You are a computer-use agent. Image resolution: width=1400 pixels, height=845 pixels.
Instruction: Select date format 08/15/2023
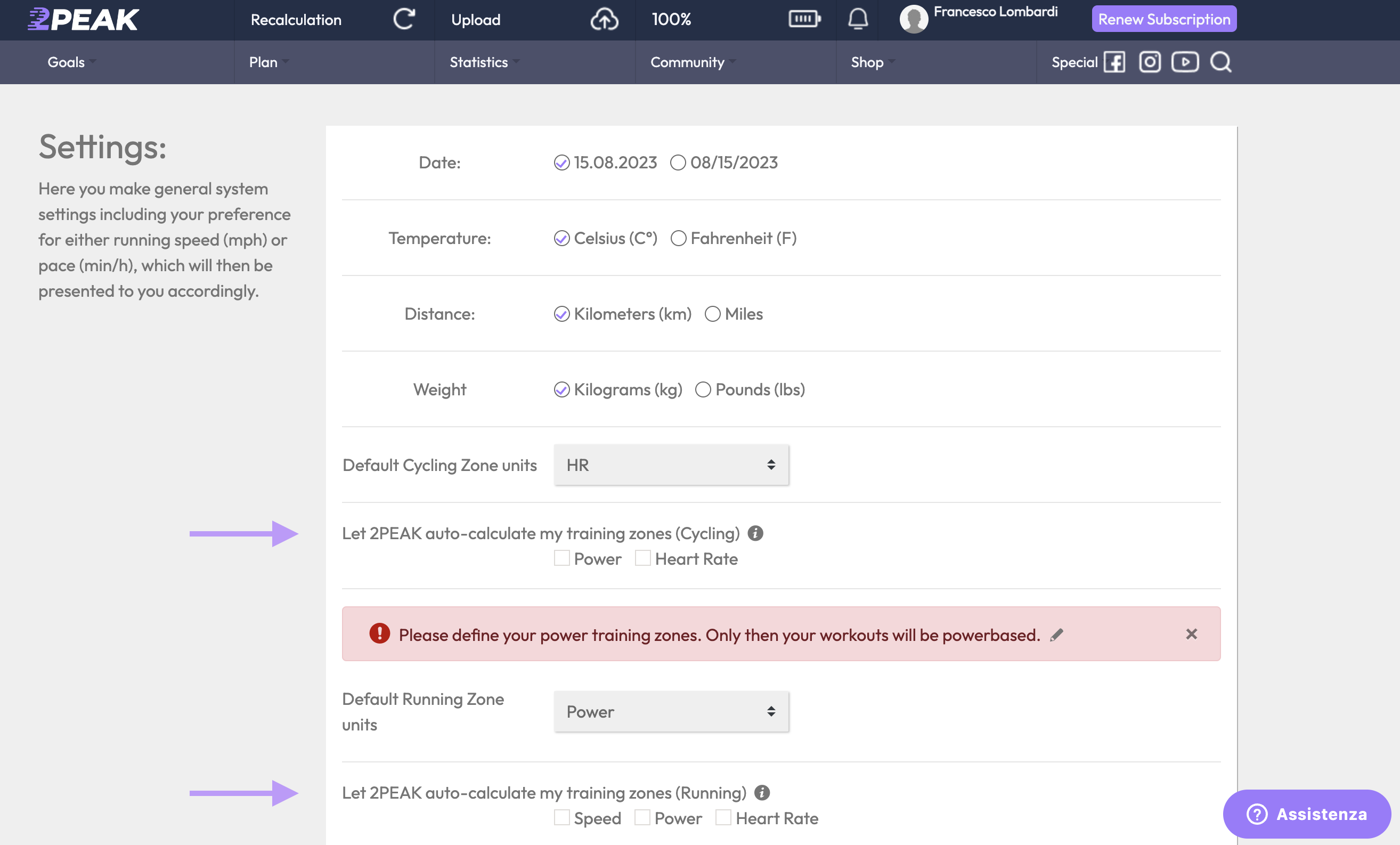tap(678, 162)
